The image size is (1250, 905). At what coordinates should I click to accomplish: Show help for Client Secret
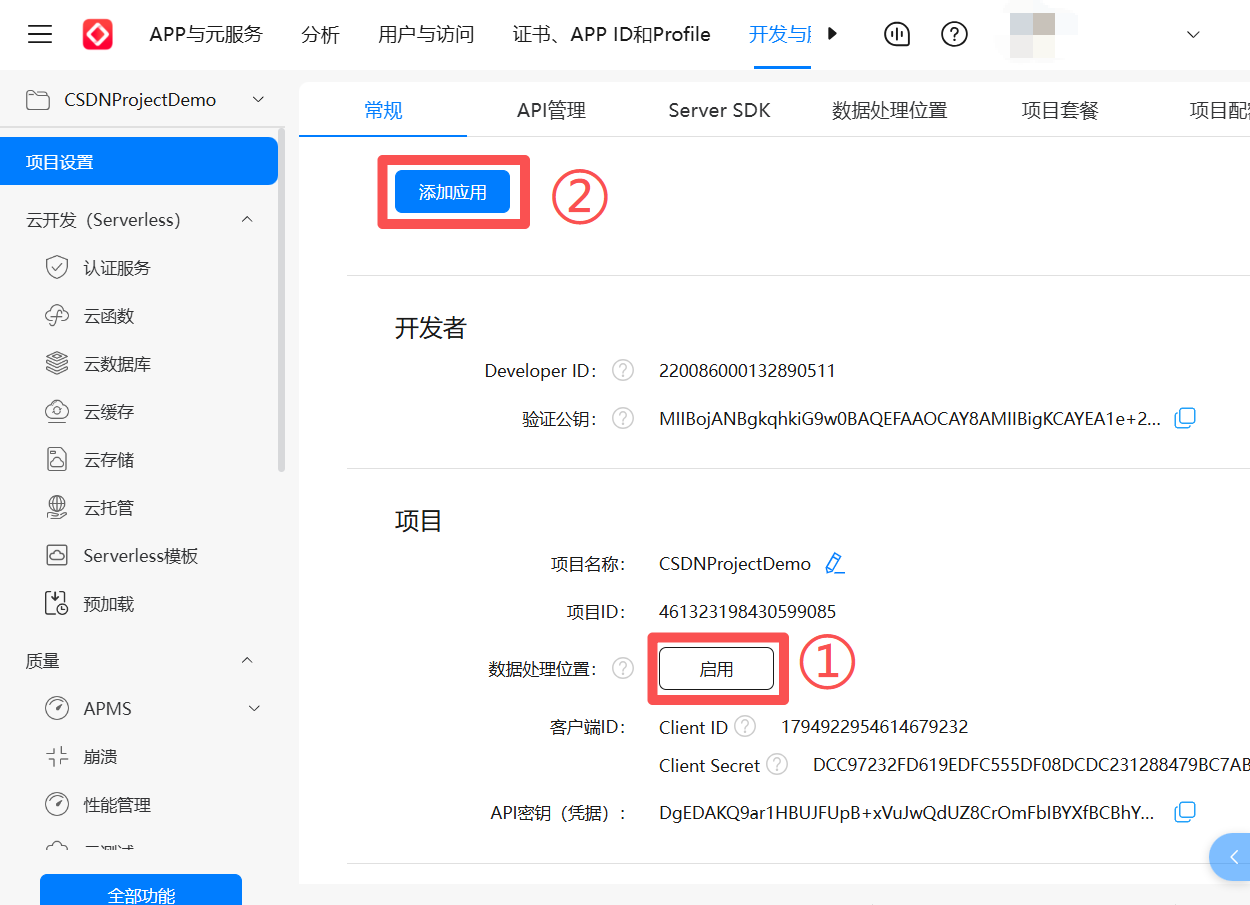(x=777, y=765)
